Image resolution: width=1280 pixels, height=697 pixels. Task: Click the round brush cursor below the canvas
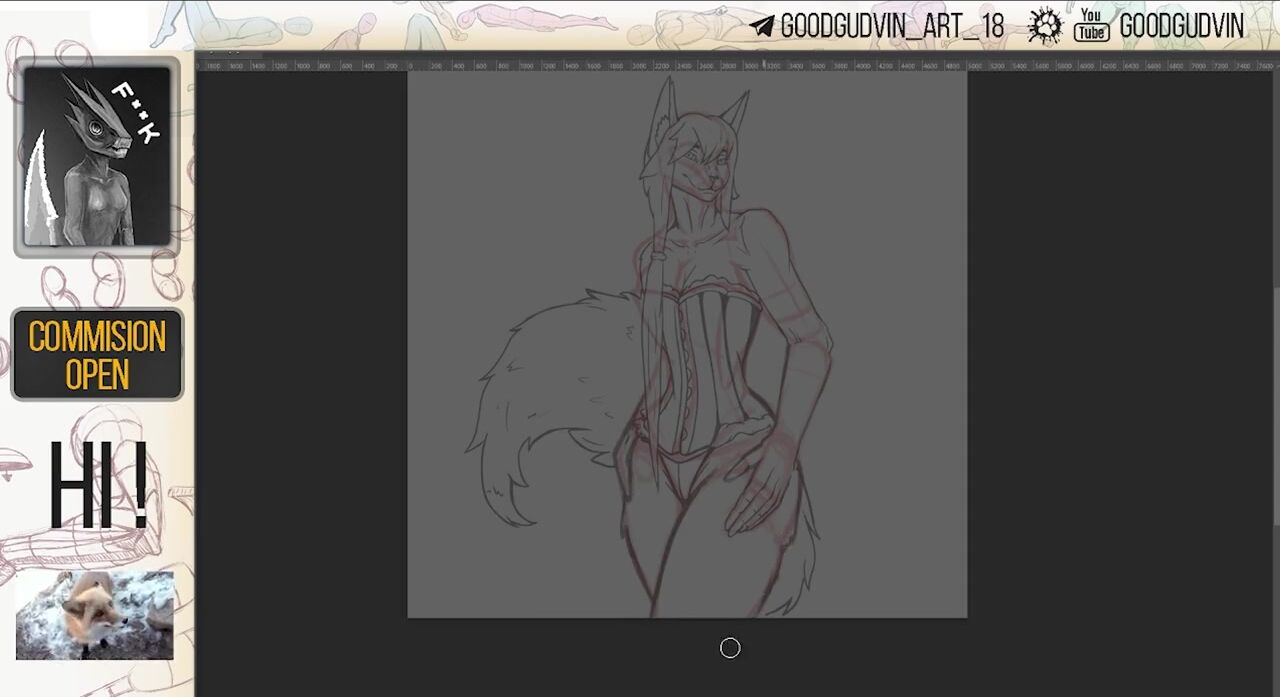730,648
